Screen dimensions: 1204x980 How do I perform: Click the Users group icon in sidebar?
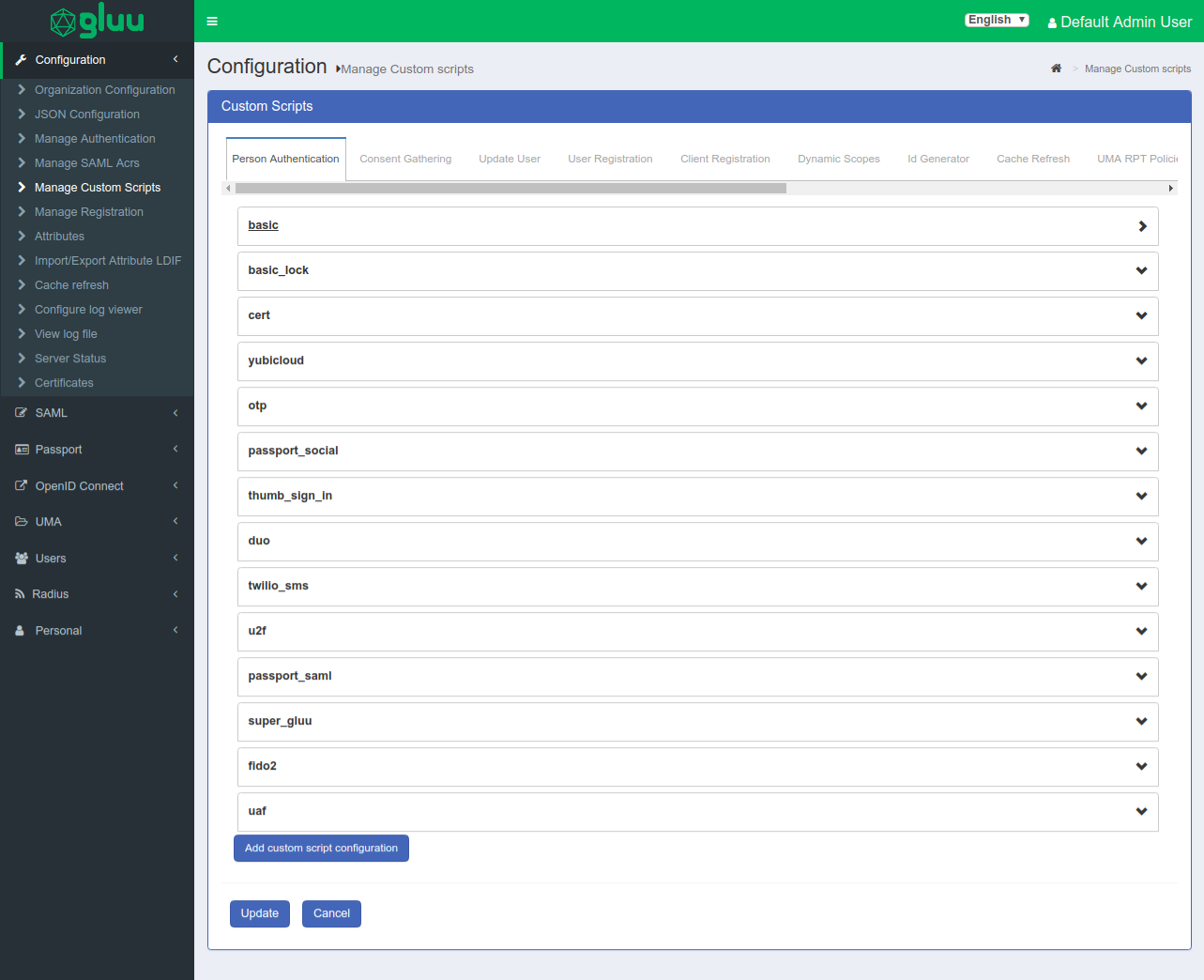pyautogui.click(x=22, y=559)
